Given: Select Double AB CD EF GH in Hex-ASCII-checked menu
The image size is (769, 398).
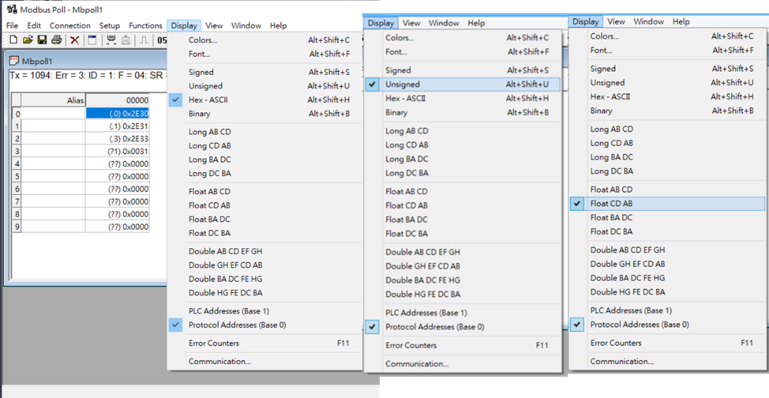Looking at the screenshot, I should [264, 251].
